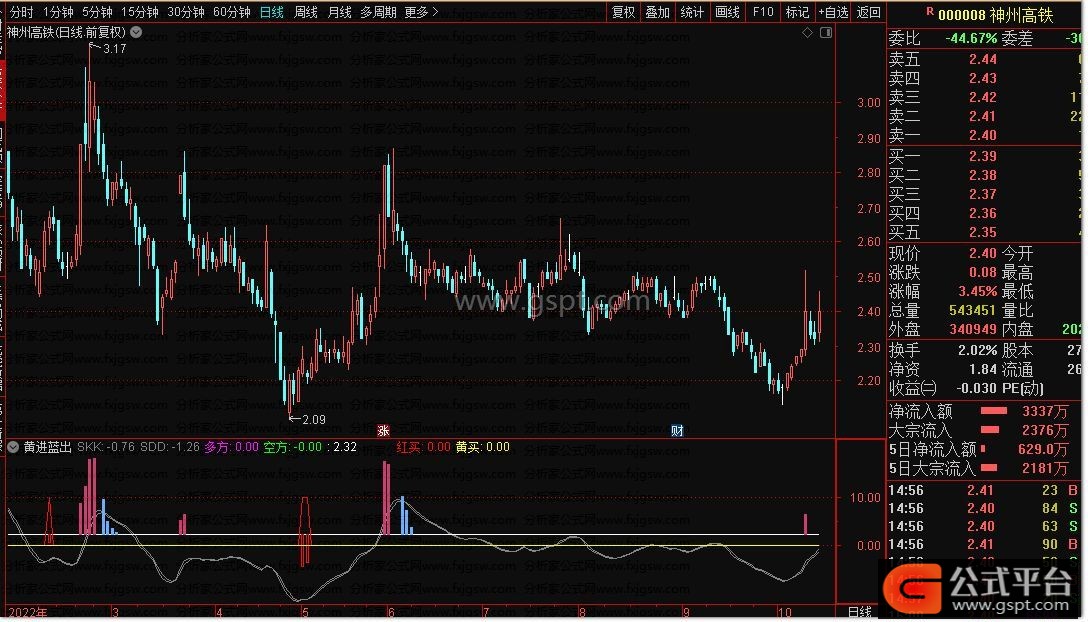The image size is (1088, 622).
Task: Click the blue 财 event marker
Action: pos(677,430)
